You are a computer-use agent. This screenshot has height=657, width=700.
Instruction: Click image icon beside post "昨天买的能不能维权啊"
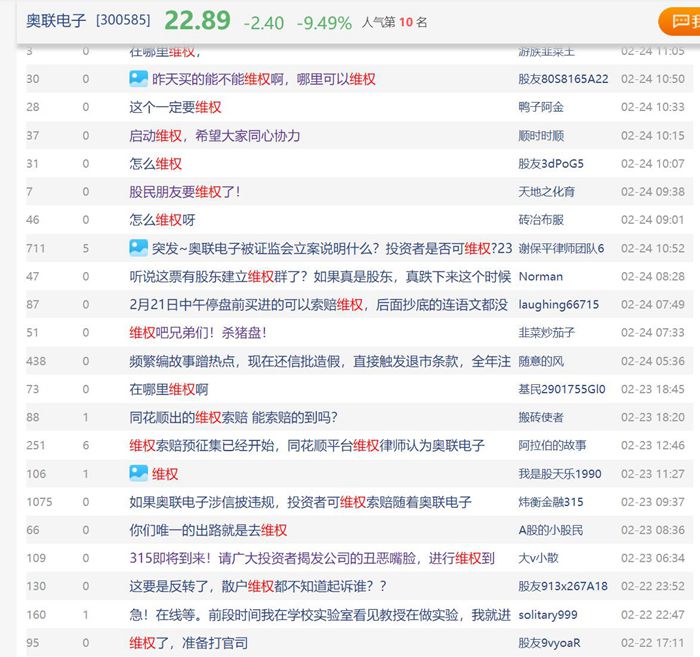click(x=138, y=79)
